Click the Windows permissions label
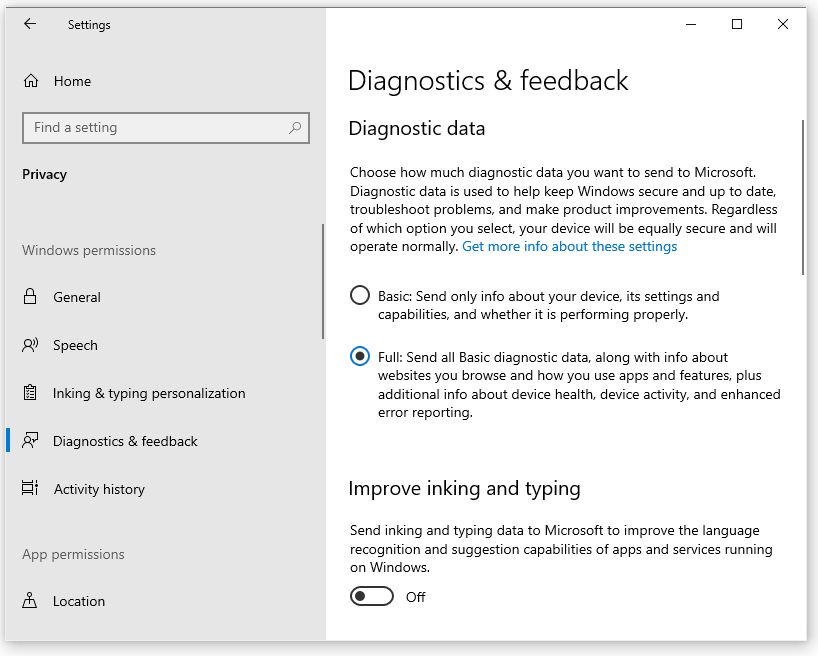This screenshot has height=656, width=818. [89, 251]
